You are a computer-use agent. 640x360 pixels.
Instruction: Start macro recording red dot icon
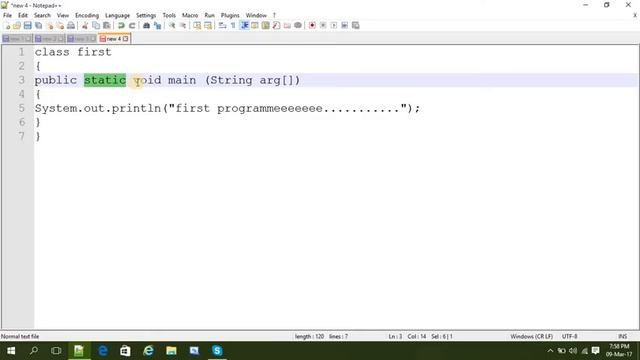(x=312, y=26)
